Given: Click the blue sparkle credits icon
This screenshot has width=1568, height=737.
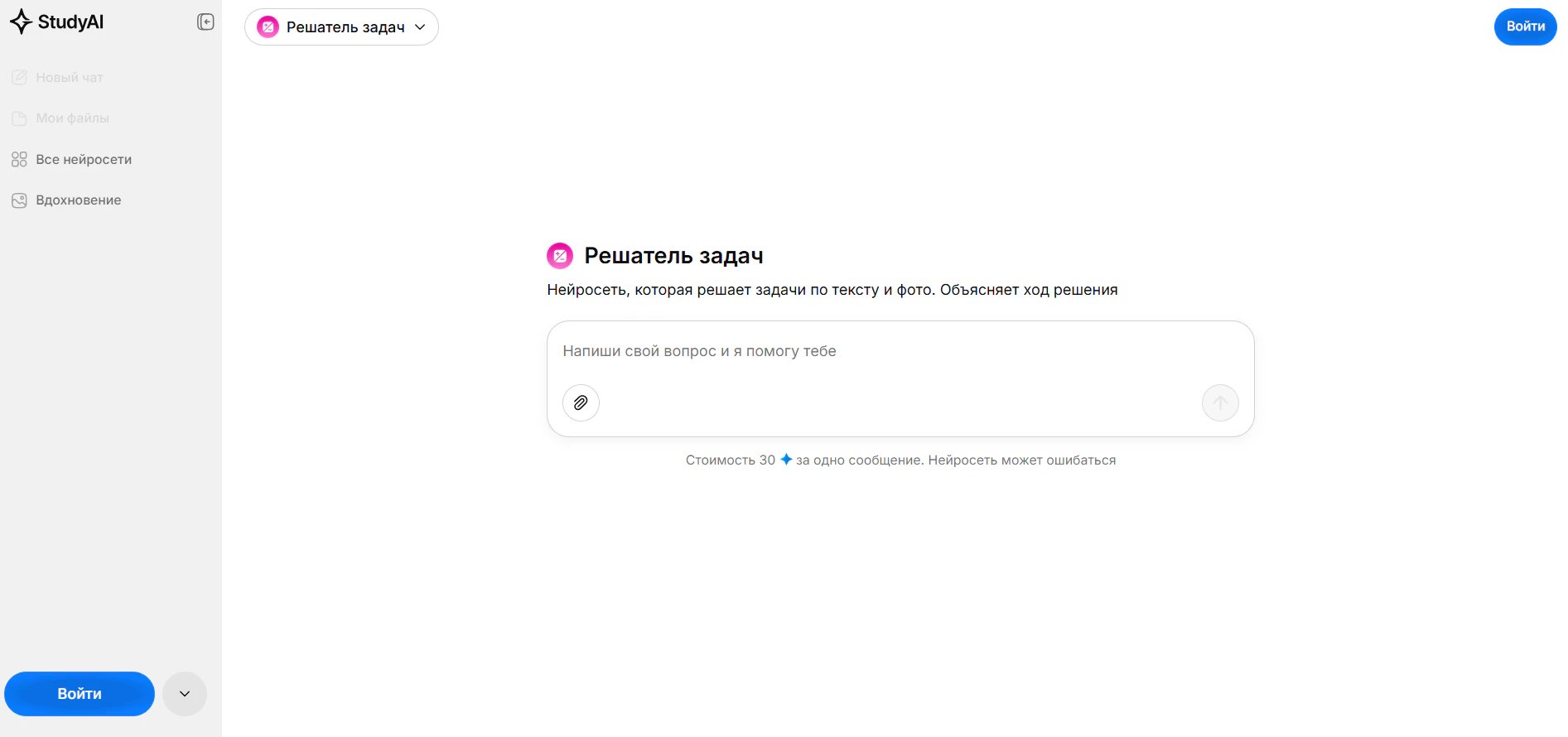Looking at the screenshot, I should tap(786, 459).
